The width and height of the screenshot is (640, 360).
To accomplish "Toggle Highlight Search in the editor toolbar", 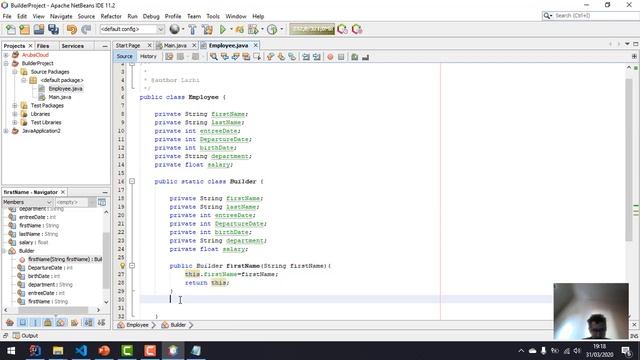I will point(246,57).
